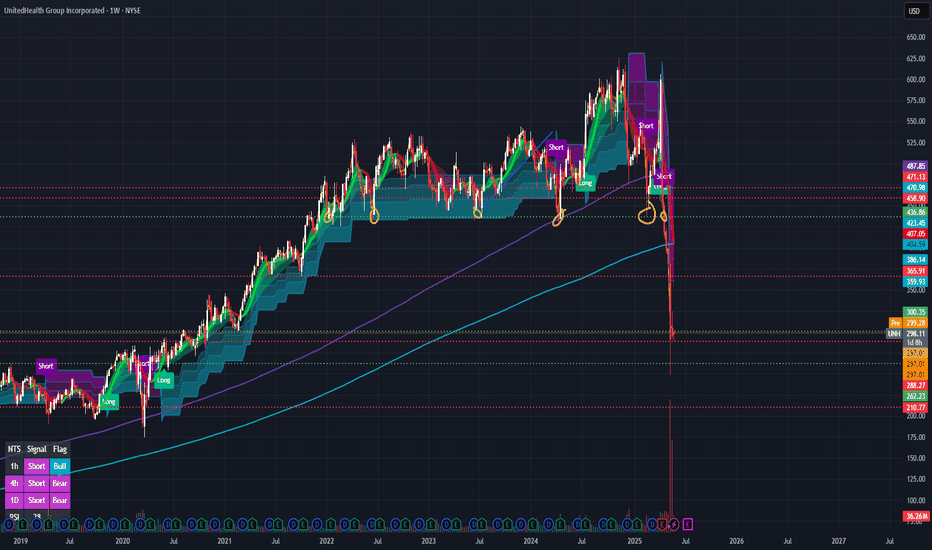Click the NTS header cell

point(14,449)
